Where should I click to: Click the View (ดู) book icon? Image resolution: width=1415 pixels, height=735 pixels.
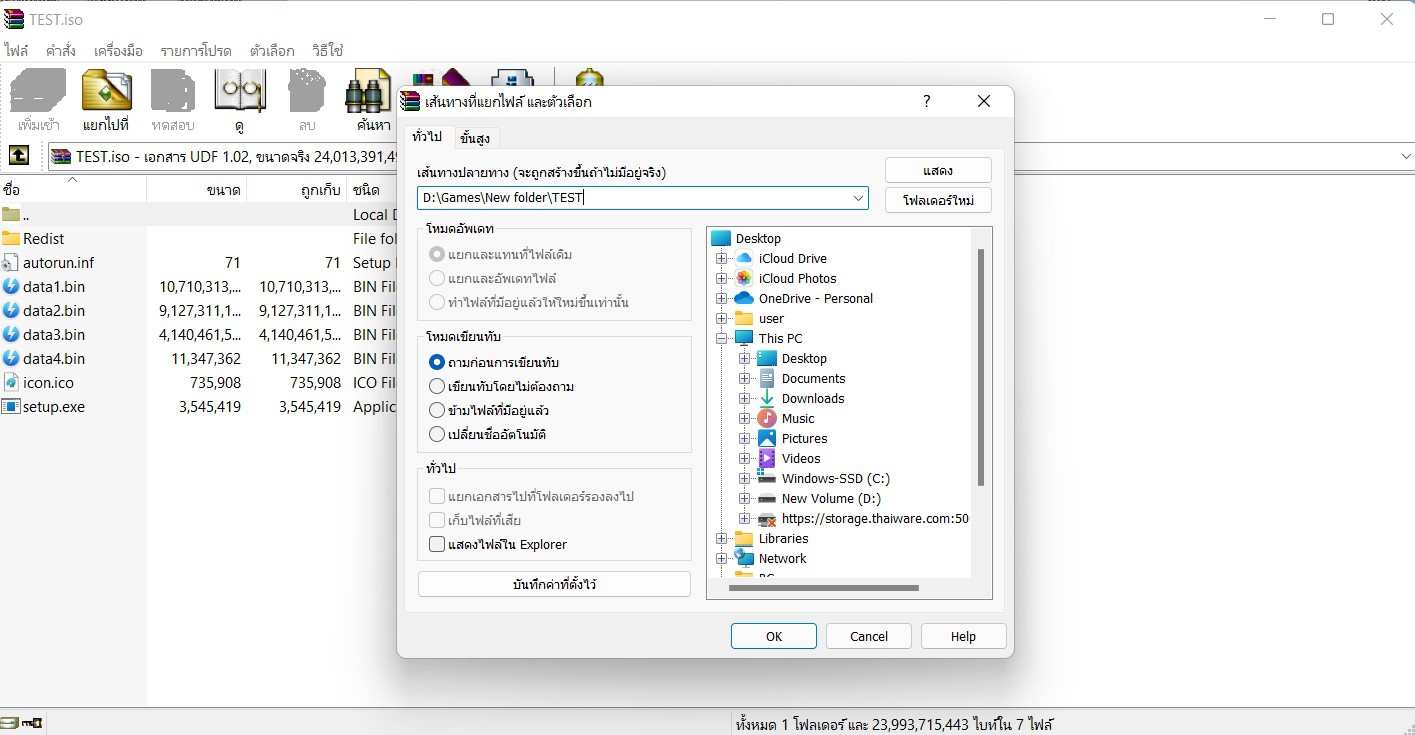click(x=240, y=91)
